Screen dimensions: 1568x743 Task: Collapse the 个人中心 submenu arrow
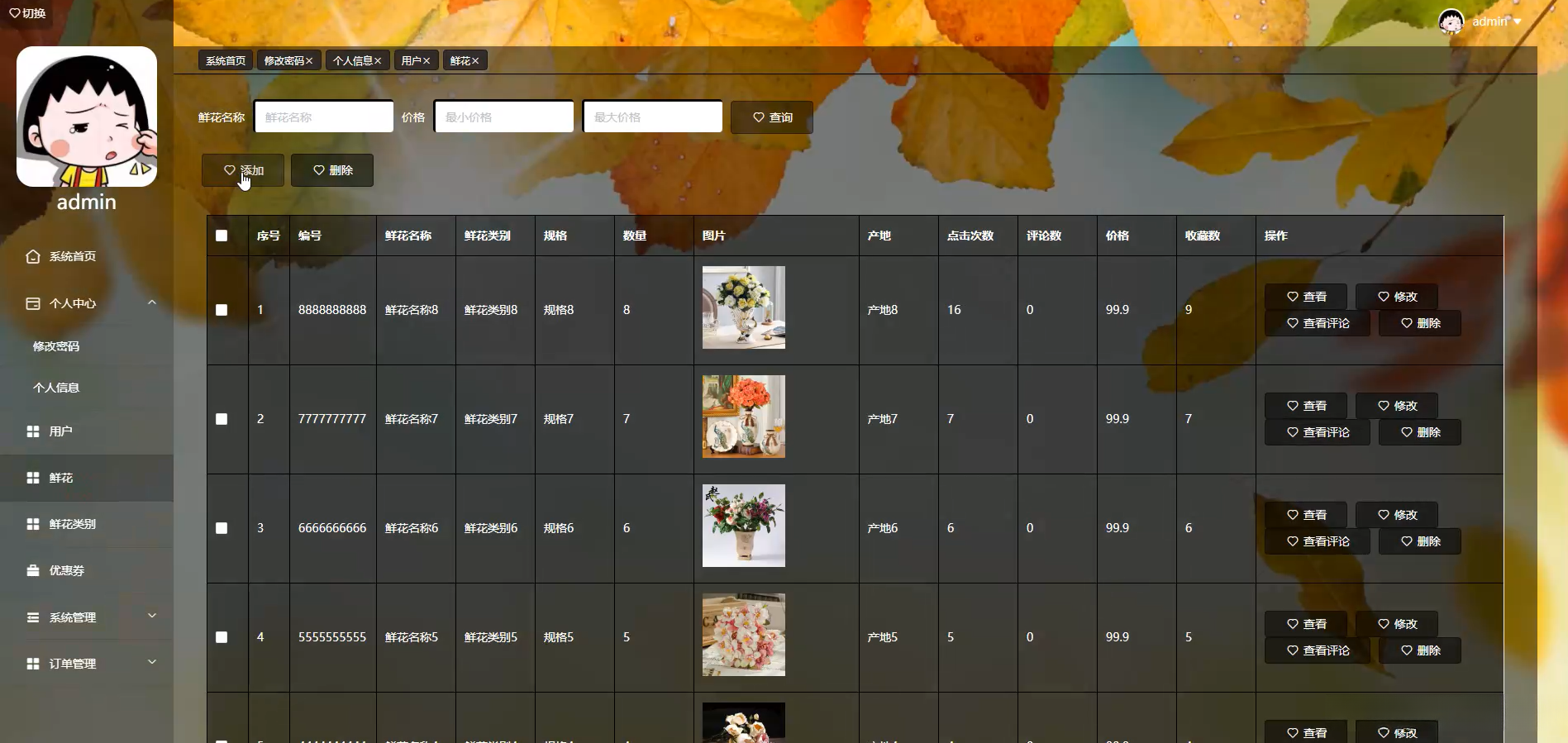152,302
